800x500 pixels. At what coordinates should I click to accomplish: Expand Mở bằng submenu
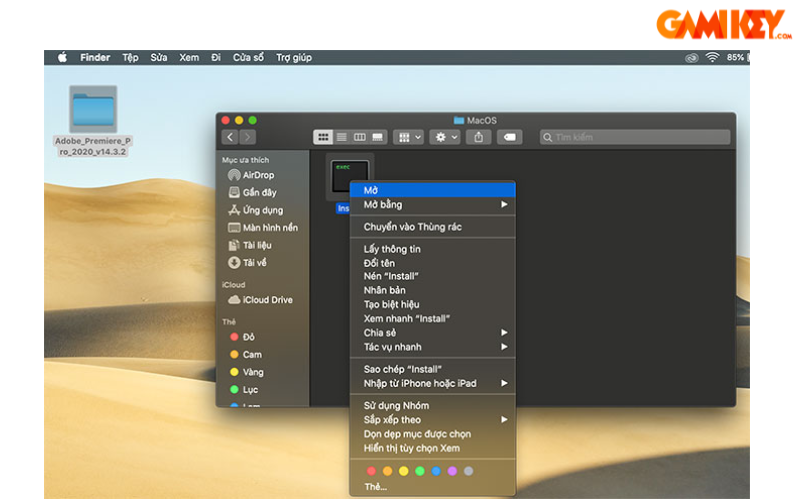(433, 205)
